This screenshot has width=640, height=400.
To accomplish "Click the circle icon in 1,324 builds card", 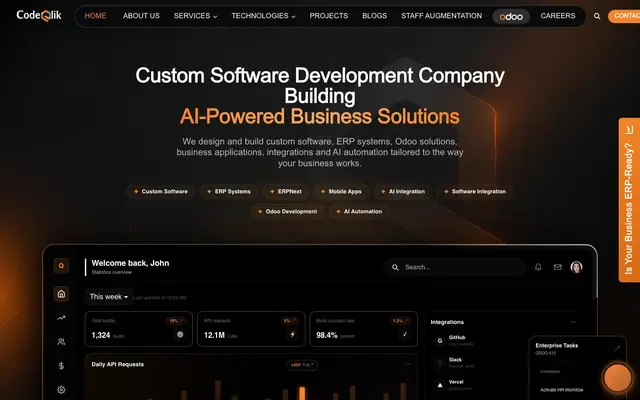I will pos(180,335).
